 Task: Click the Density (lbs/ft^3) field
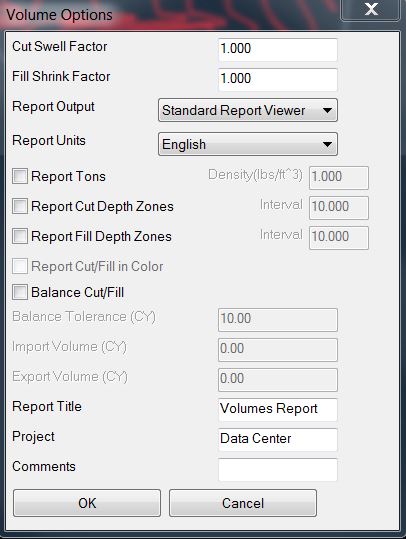pyautogui.click(x=339, y=178)
